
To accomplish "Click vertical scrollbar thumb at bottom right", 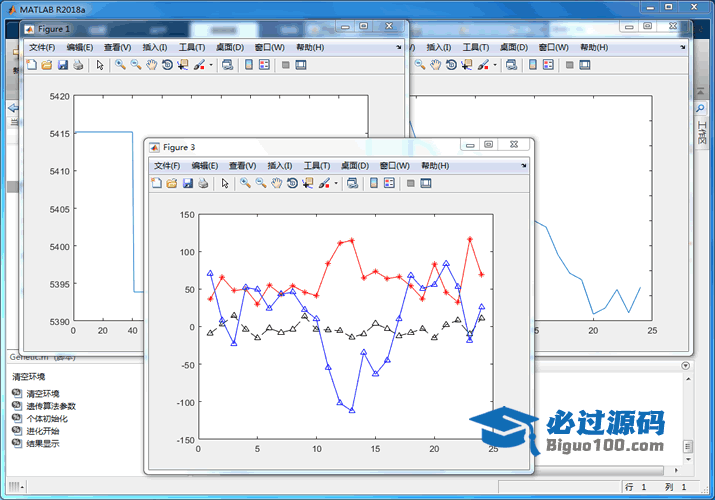I will 688,446.
